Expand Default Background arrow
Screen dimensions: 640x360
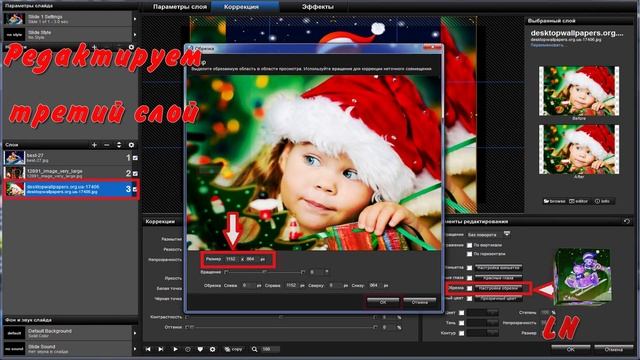coord(135,333)
